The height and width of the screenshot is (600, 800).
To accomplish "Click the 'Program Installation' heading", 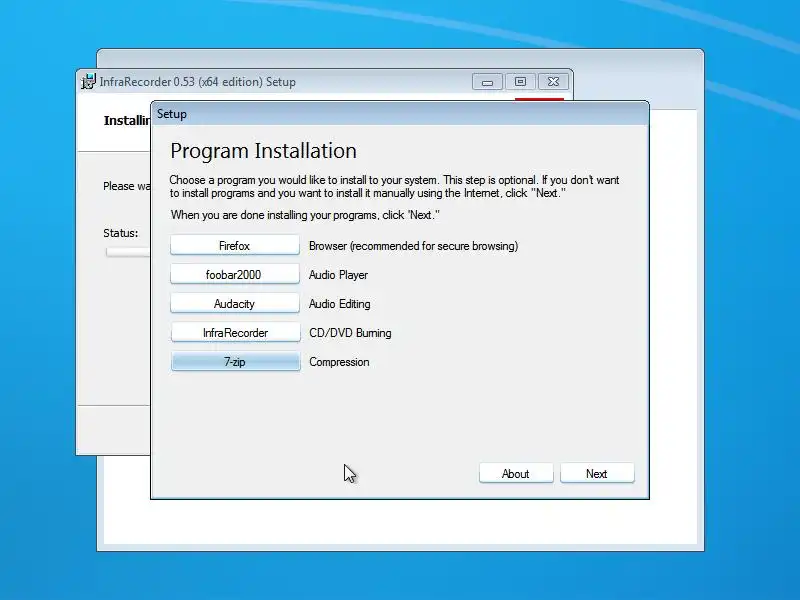I will pos(263,151).
